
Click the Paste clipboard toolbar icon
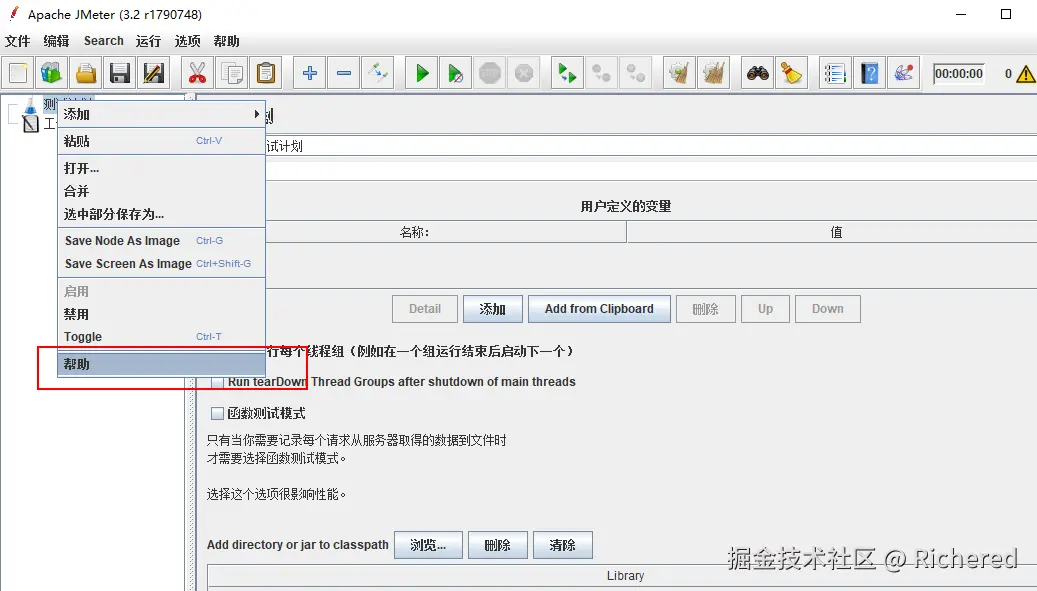click(x=265, y=73)
